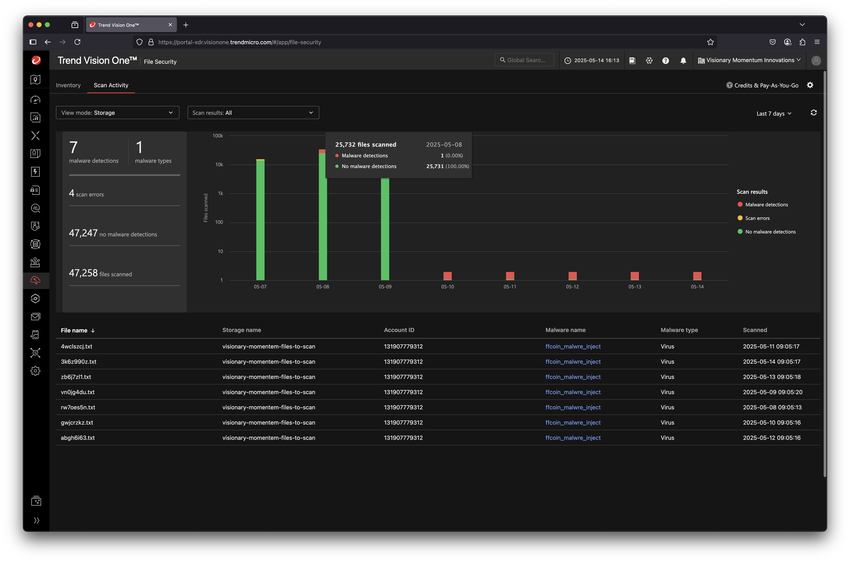Open ffcoin_malwre_inject link for abgh6i63.txt
This screenshot has width=850, height=562.
tap(573, 438)
